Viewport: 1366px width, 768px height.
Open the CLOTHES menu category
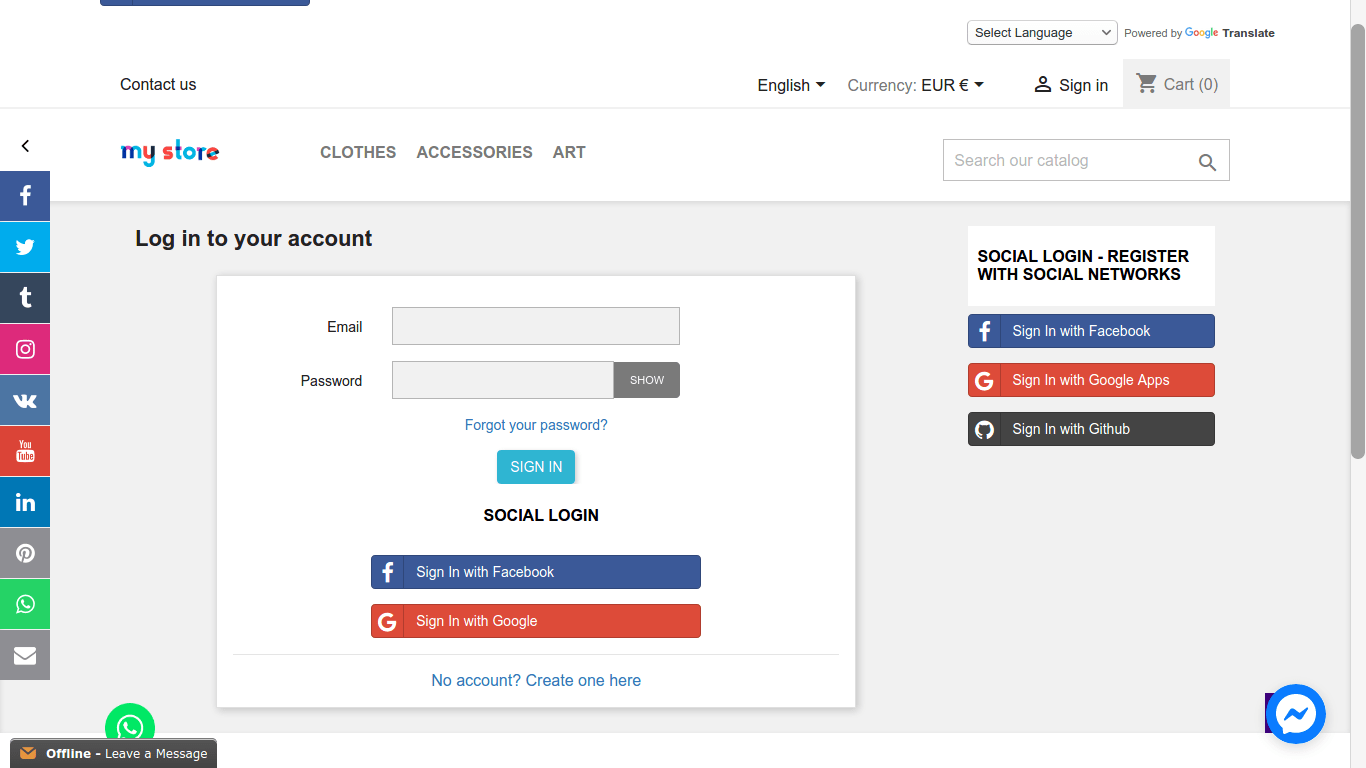click(358, 152)
